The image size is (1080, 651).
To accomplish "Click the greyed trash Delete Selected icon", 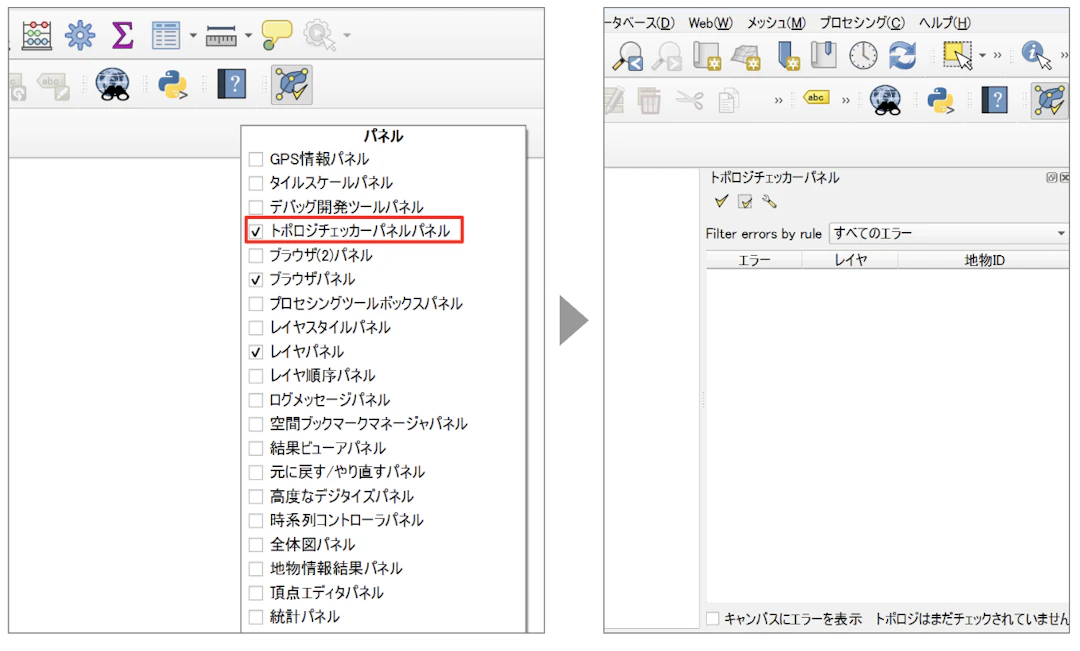I will click(x=649, y=101).
